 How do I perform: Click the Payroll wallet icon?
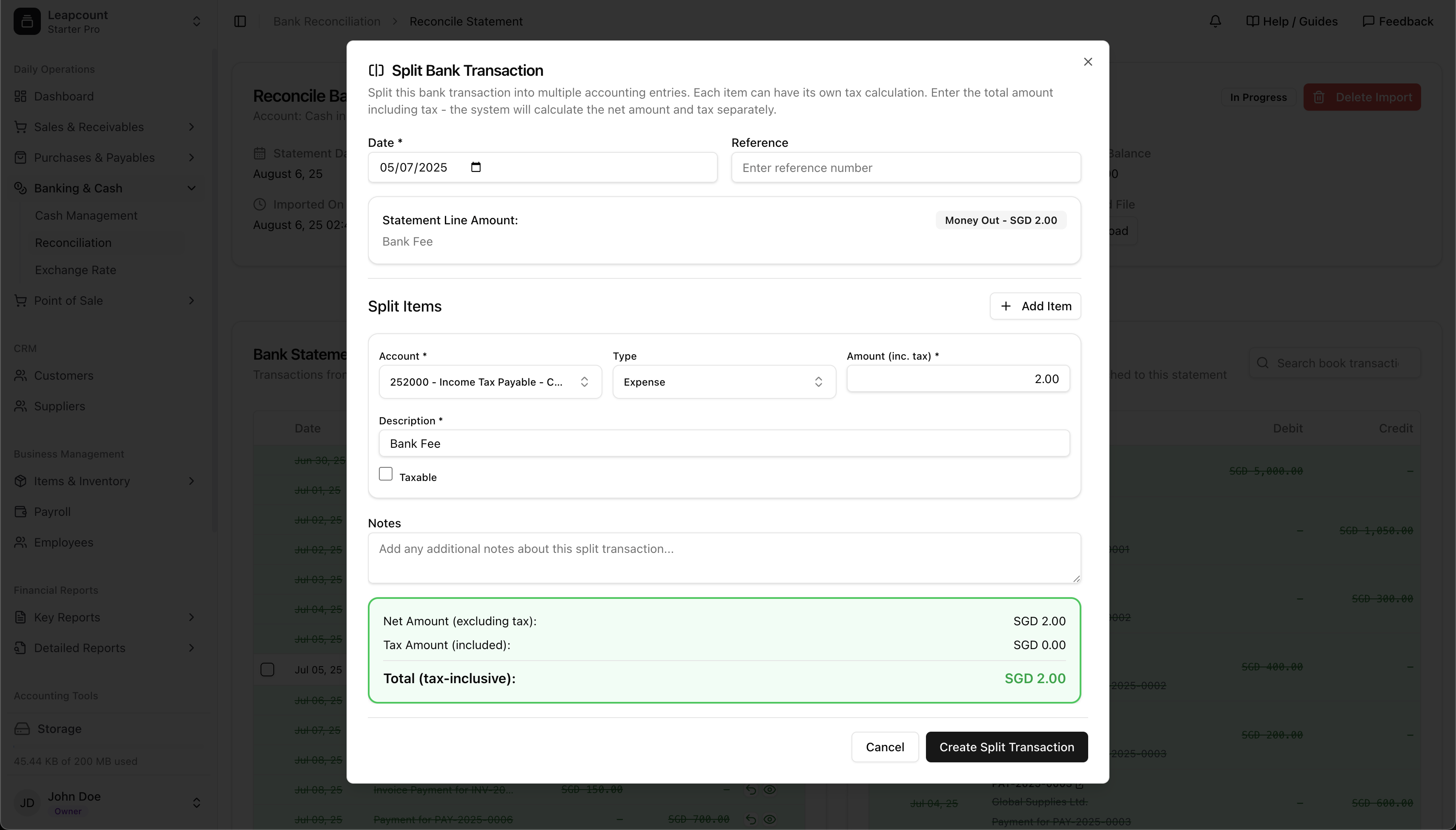pyautogui.click(x=20, y=512)
